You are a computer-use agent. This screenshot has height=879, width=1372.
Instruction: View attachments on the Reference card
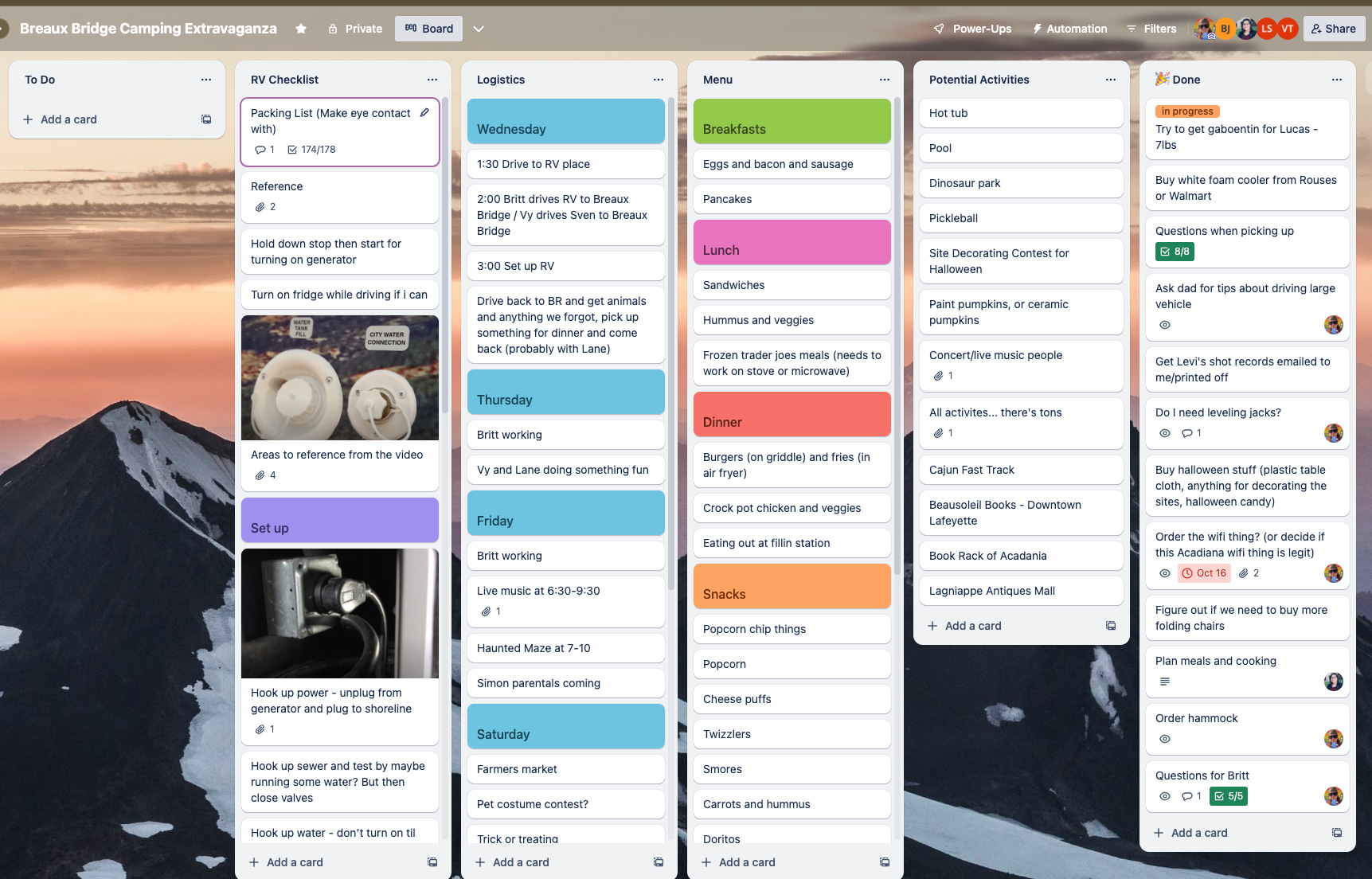tap(262, 206)
